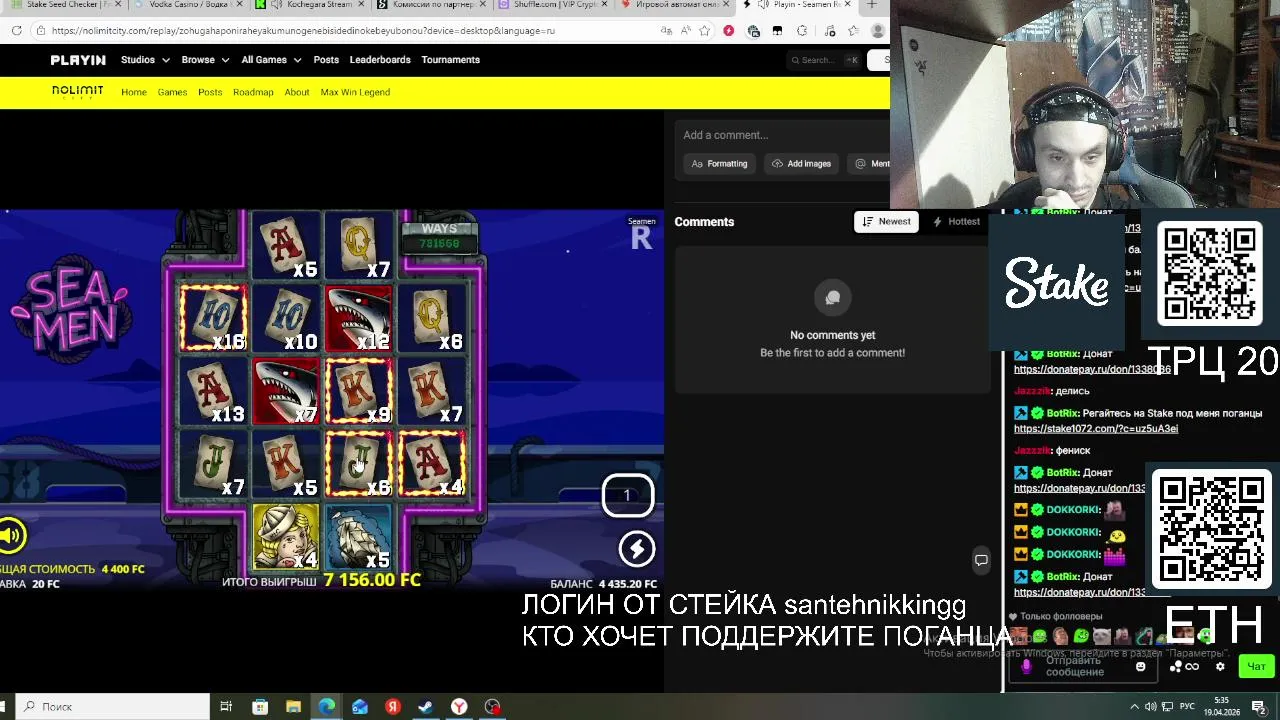Mute the slot game sound speaker icon
1280x720 pixels.
10,536
